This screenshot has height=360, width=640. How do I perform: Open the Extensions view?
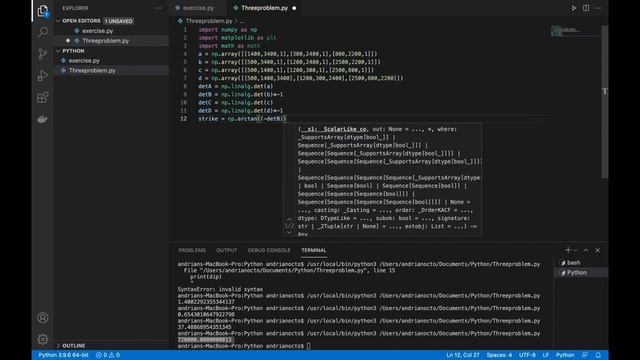42,97
